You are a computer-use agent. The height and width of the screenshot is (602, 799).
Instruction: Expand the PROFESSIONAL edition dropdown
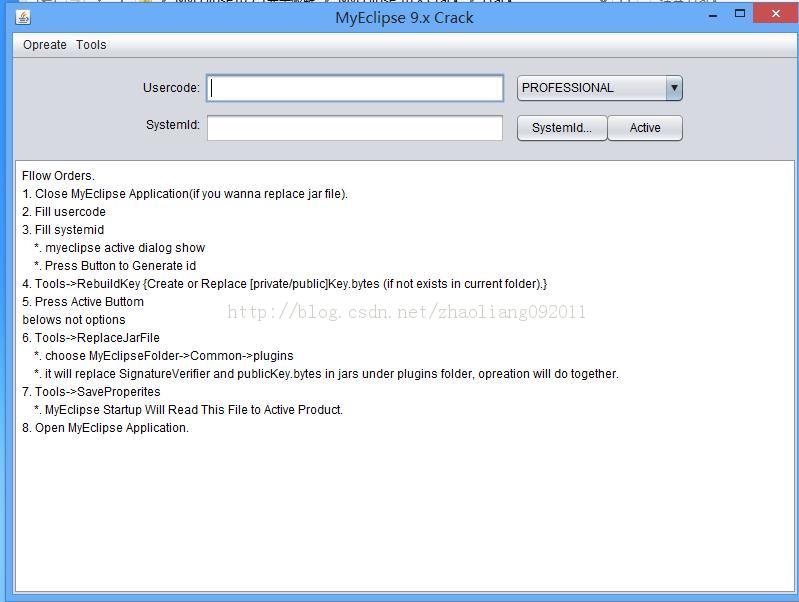(x=674, y=88)
